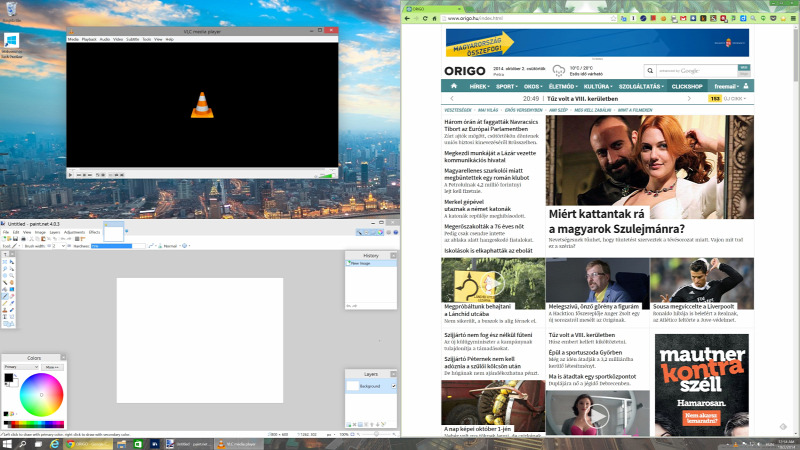The image size is (800, 450).
Task: Bookmark the page with the star icon
Action: coord(614,18)
